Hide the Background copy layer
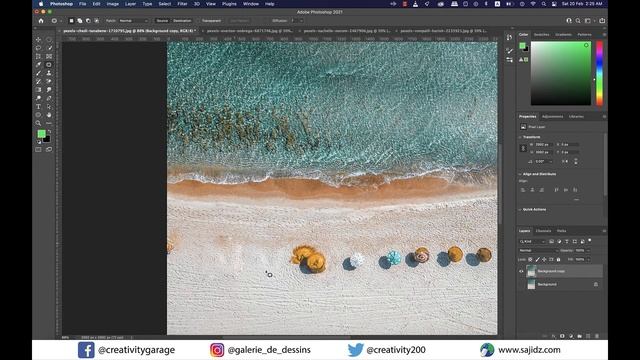Screen dimensions: 640x360 (521, 271)
